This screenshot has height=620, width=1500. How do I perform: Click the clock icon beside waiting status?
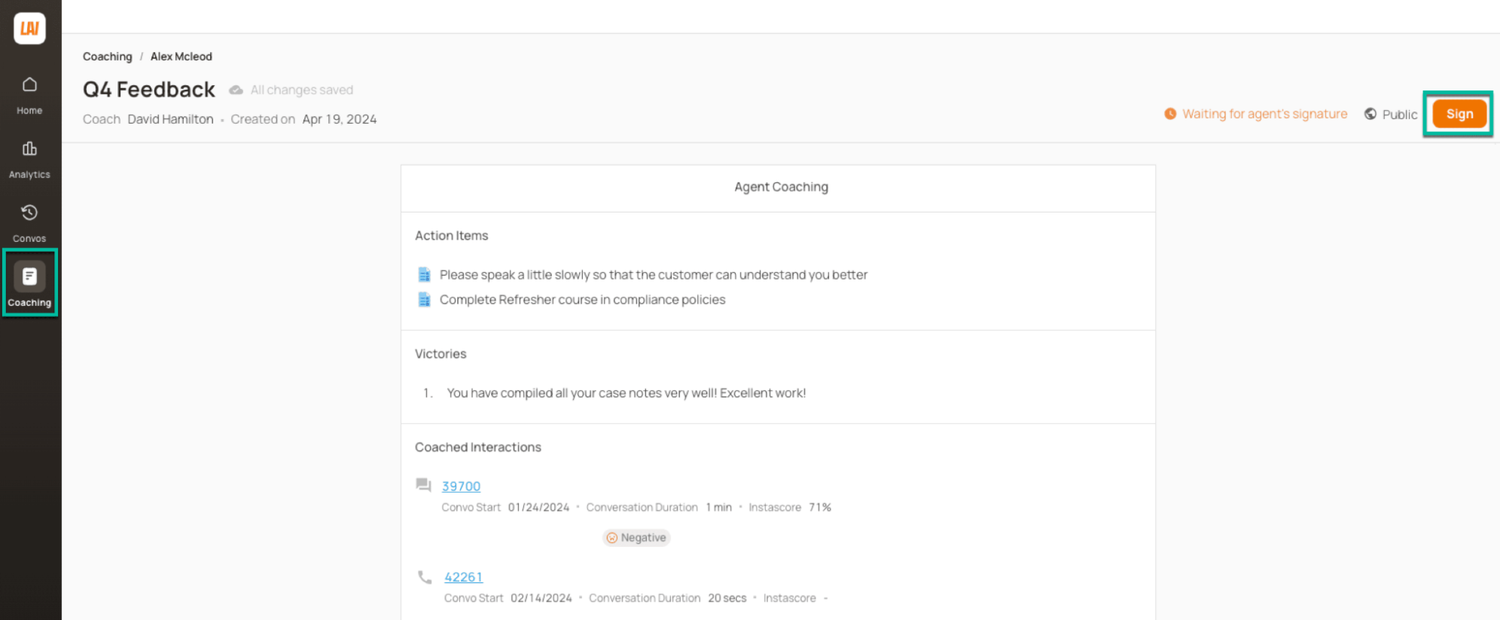tap(1170, 114)
